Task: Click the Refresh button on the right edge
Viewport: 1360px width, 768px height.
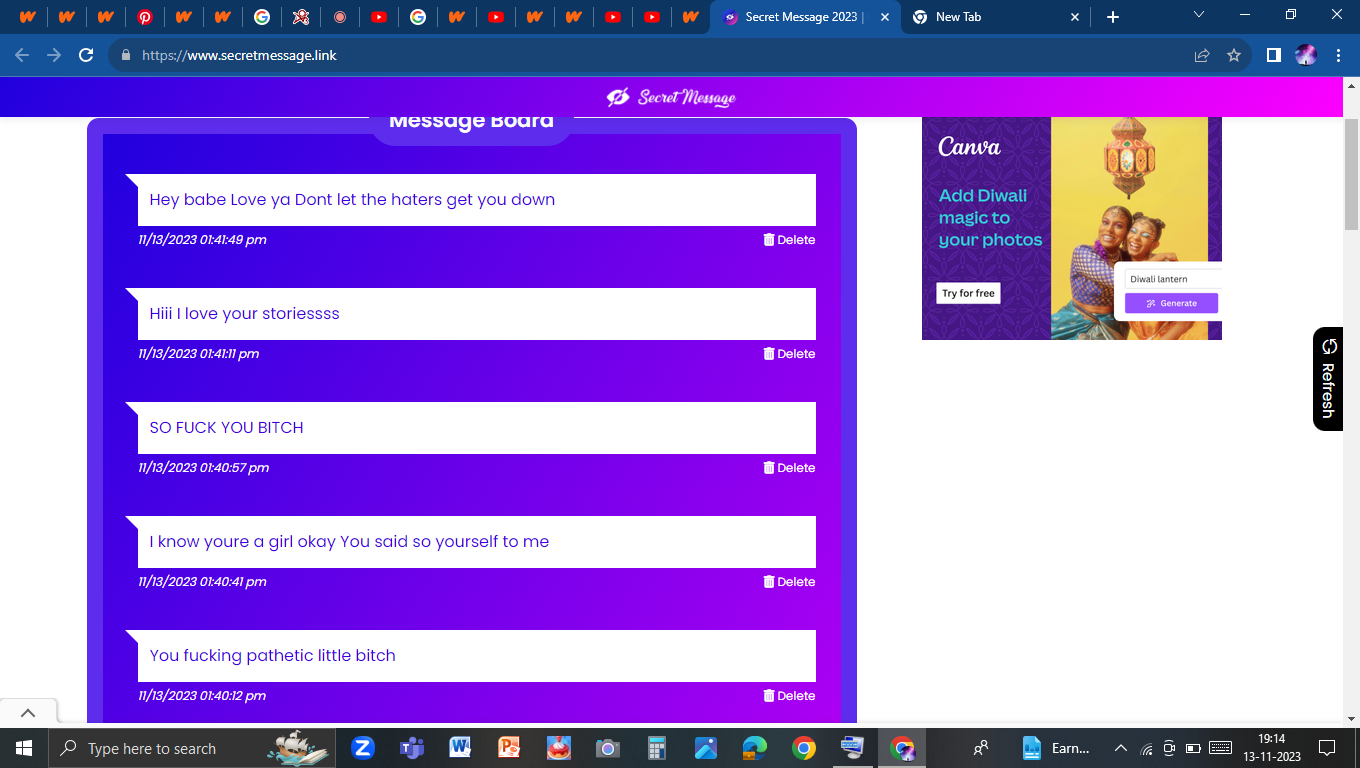Action: point(1328,379)
